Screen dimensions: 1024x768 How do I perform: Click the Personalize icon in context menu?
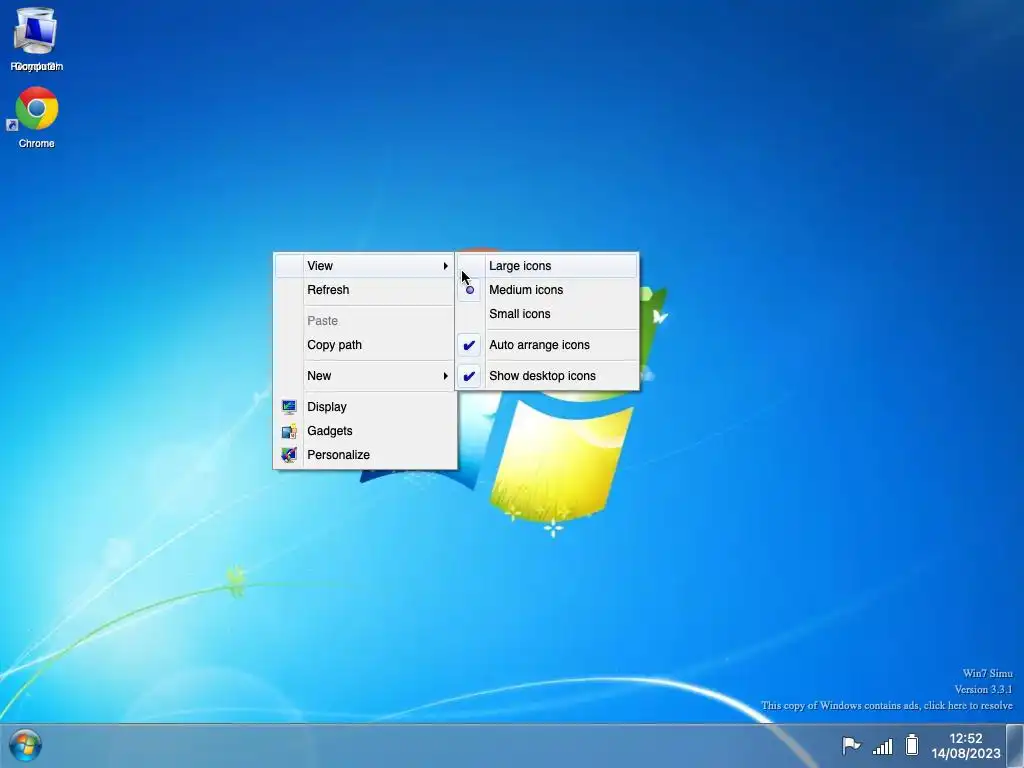pyautogui.click(x=289, y=455)
